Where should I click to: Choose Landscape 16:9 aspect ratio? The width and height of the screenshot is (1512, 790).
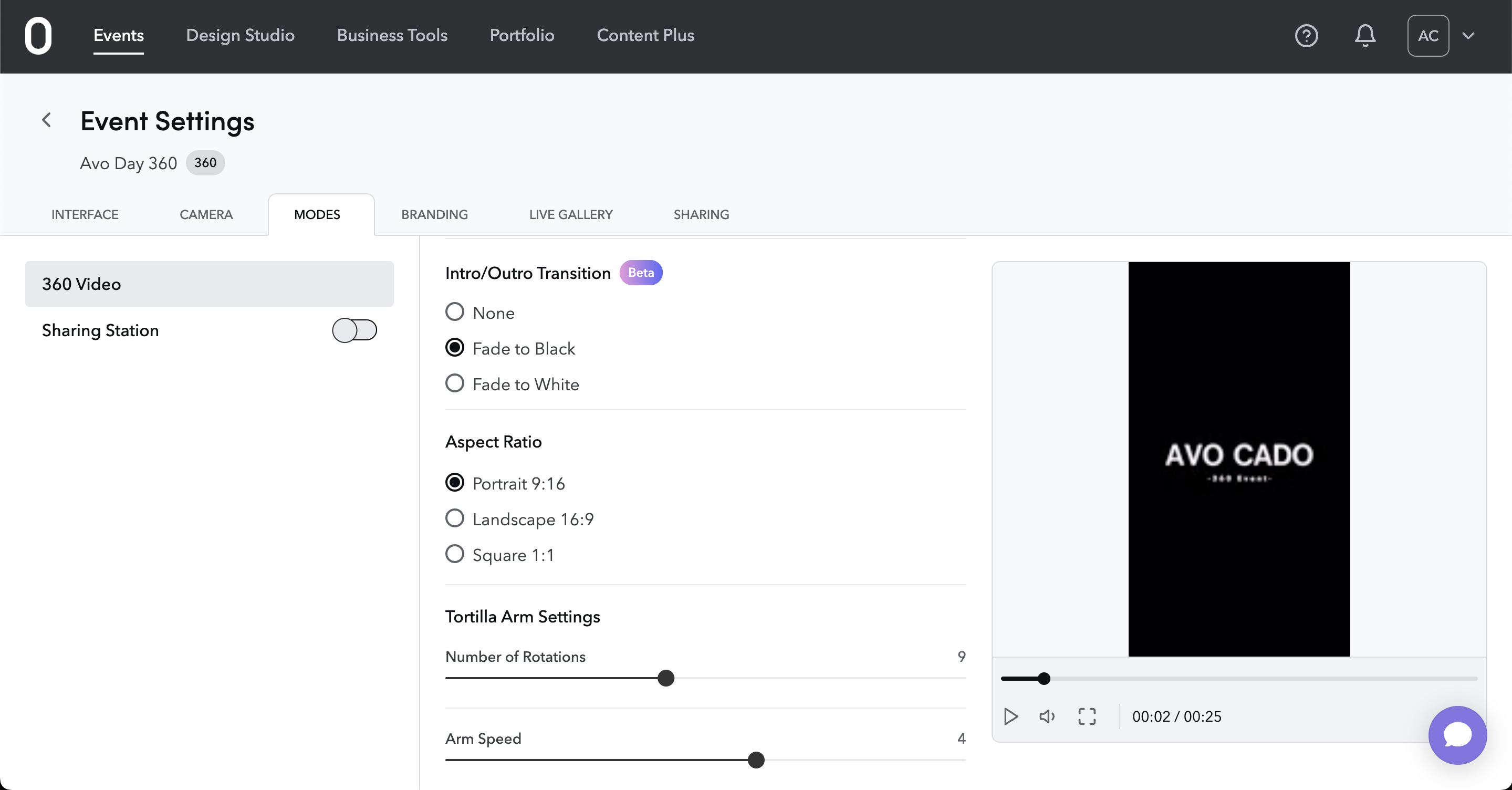(x=454, y=518)
